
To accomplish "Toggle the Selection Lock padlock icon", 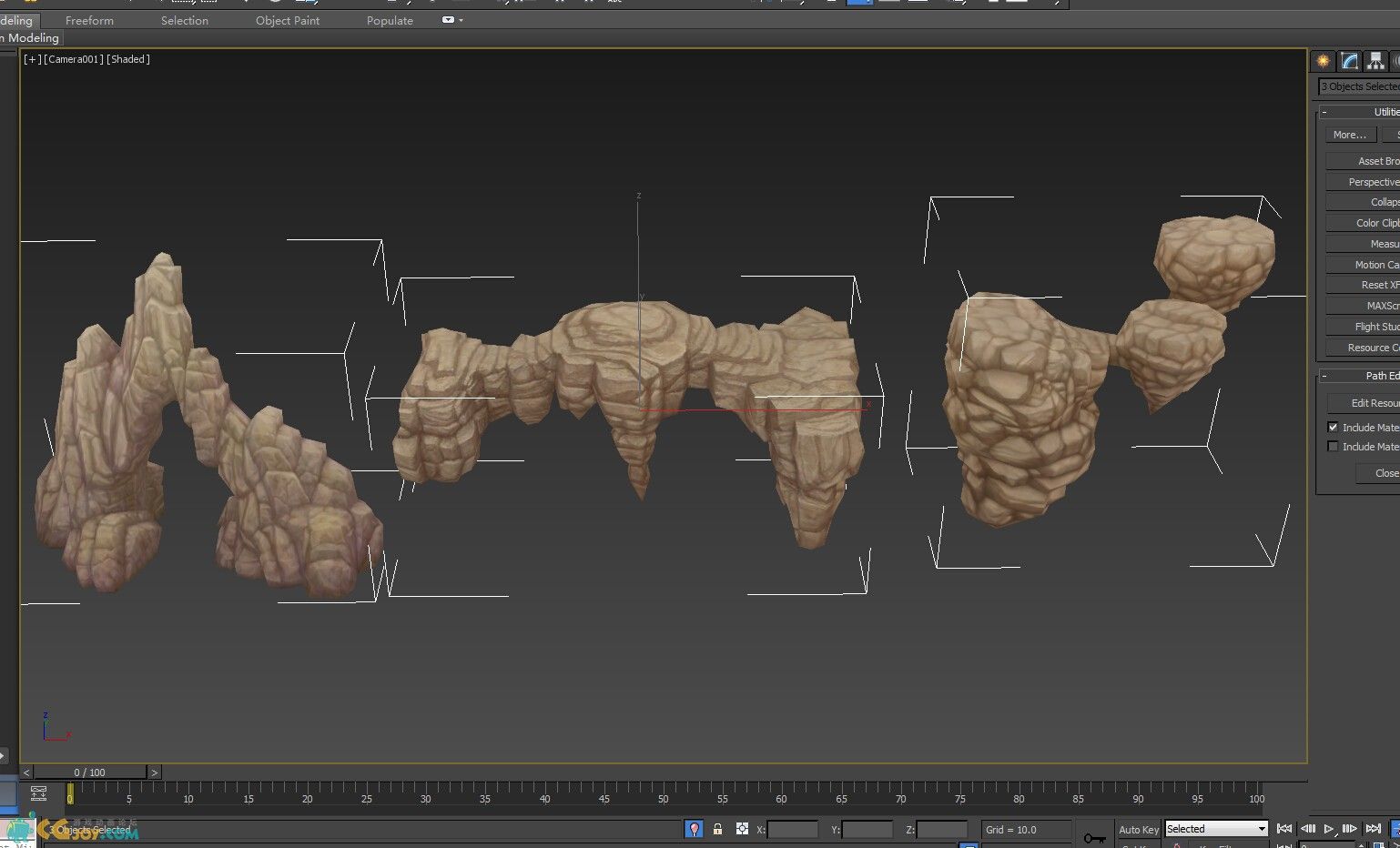I will (x=717, y=829).
